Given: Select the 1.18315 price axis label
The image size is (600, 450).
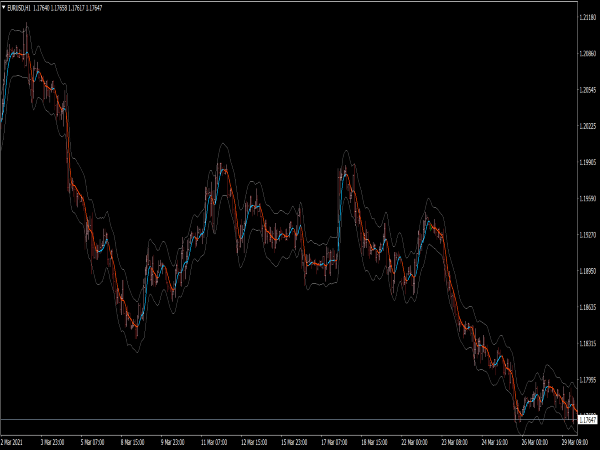Looking at the screenshot, I should (588, 343).
